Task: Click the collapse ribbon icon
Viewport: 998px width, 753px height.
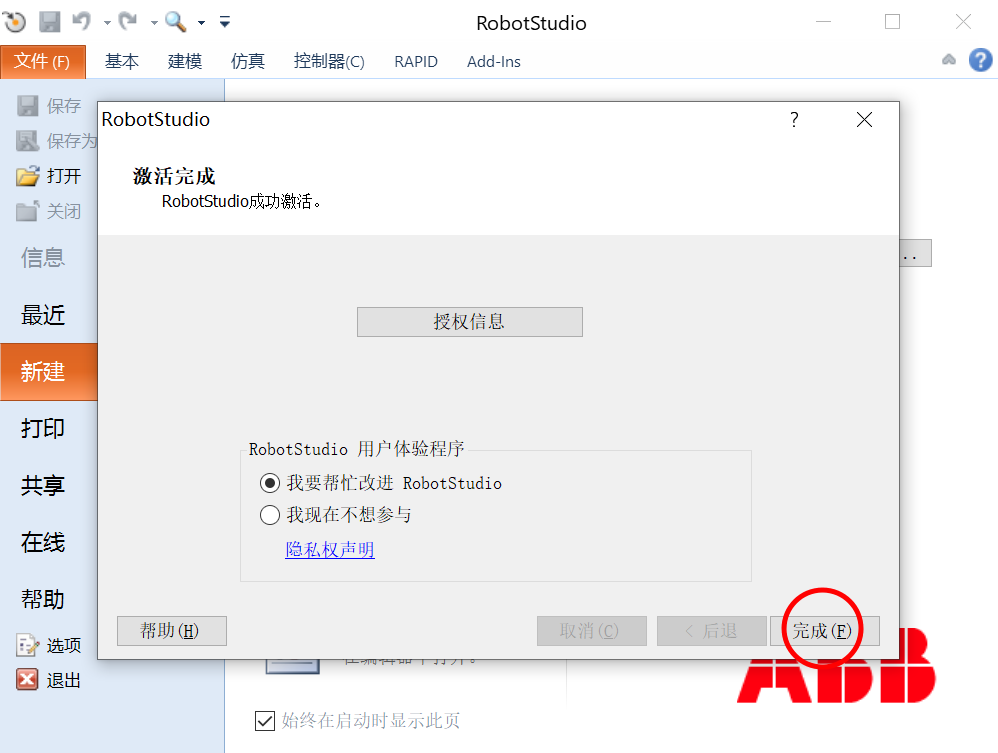Action: click(x=949, y=59)
